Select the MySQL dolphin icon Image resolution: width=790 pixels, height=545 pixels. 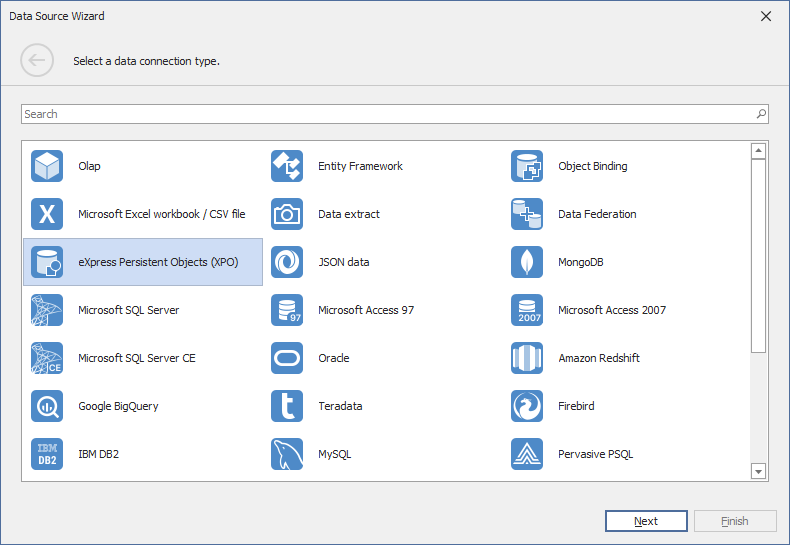point(287,454)
